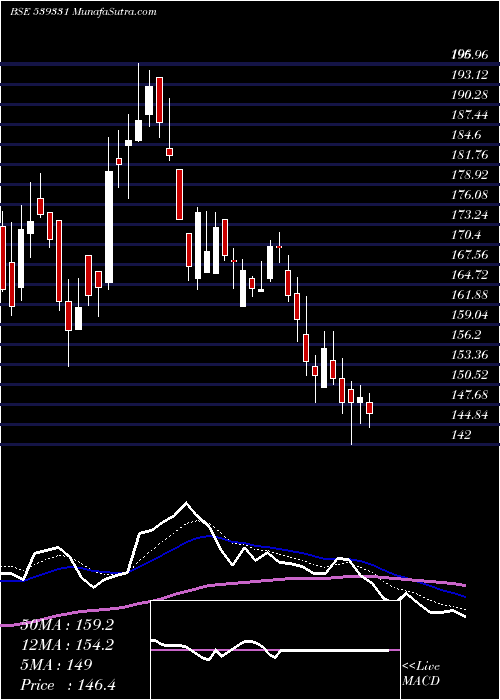500x700 pixels.
Task: Click the 167.56 price label
Action: (x=469, y=255)
